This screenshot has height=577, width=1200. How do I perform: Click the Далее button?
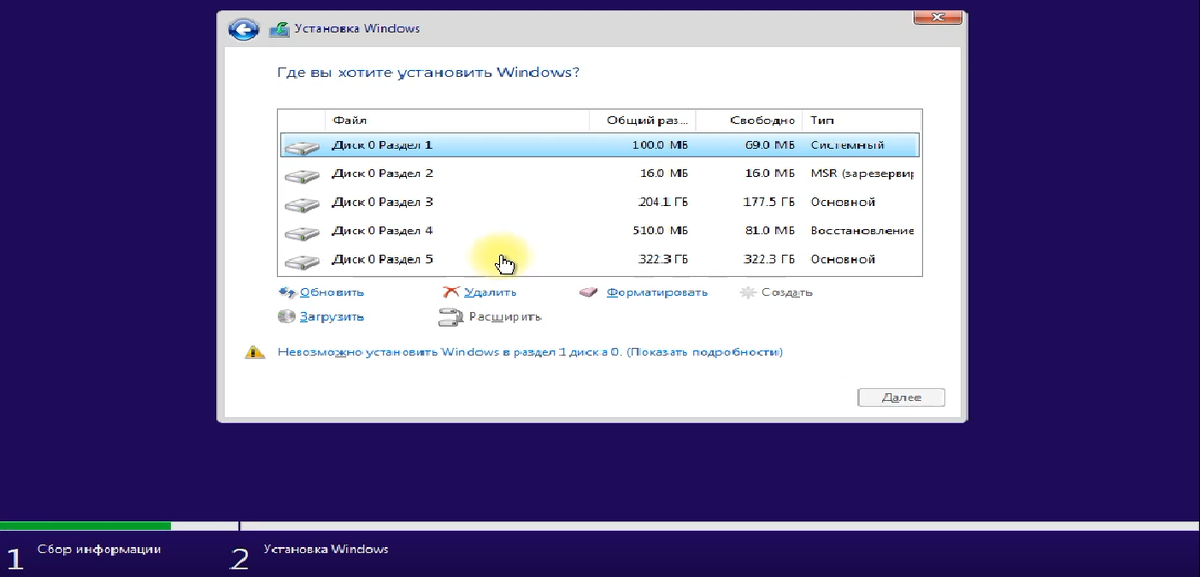click(901, 397)
